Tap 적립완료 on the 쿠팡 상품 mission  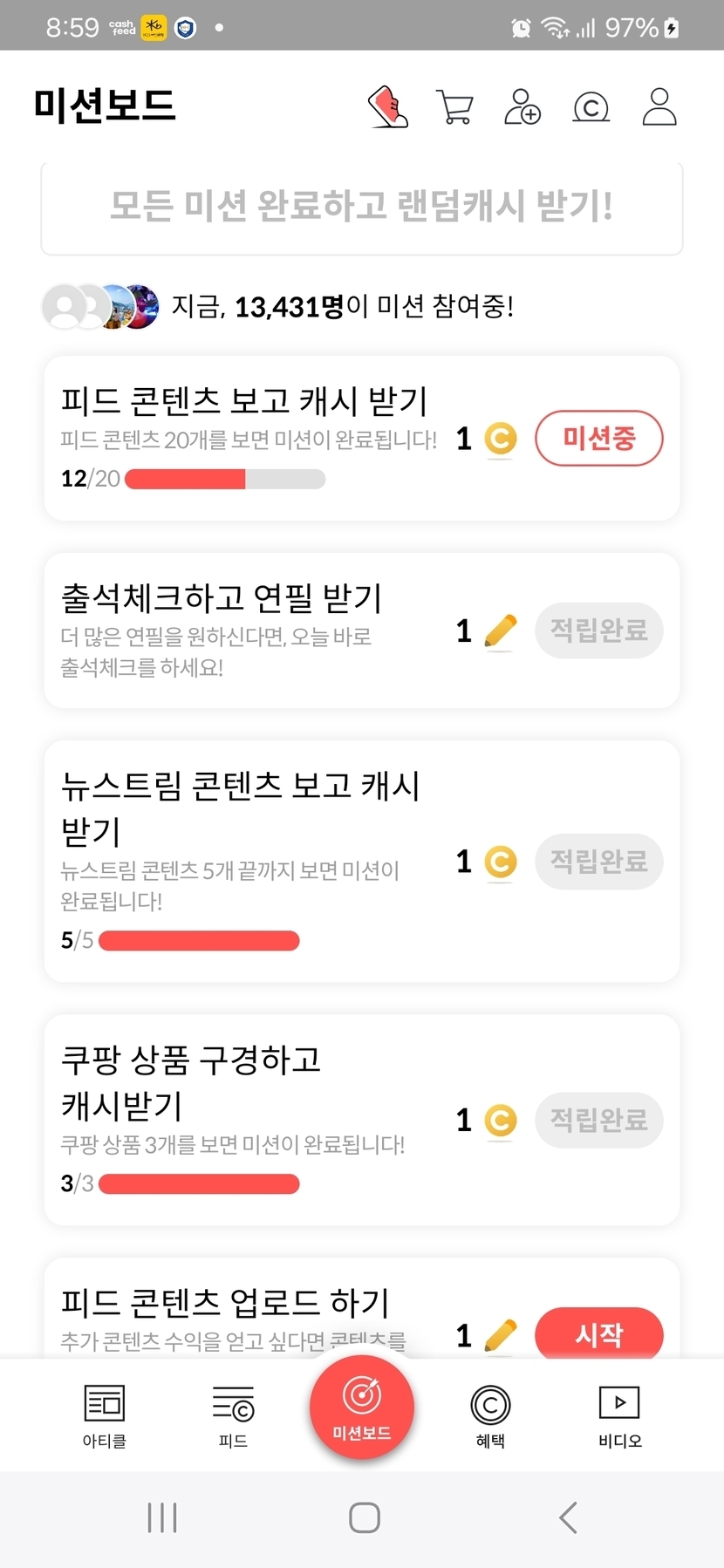pyautogui.click(x=598, y=1120)
